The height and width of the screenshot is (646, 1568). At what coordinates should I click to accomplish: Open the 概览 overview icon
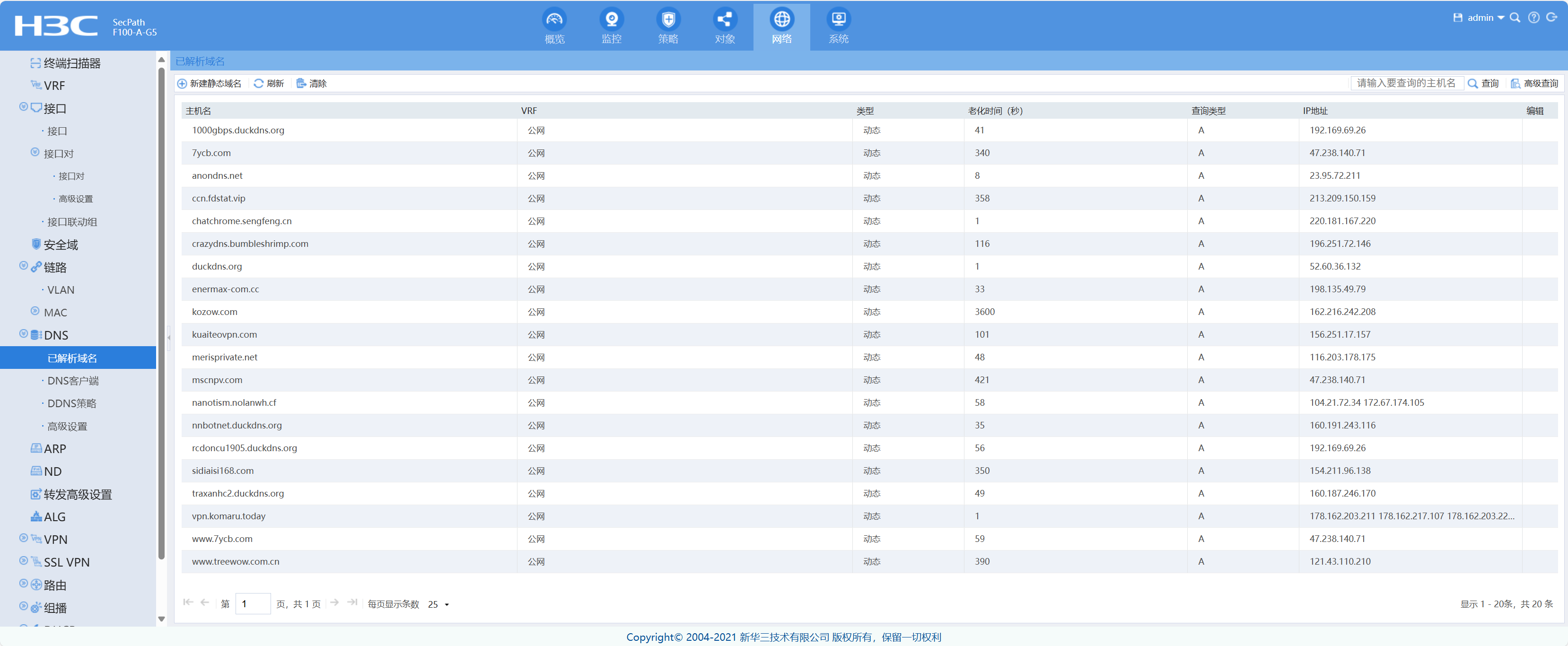pyautogui.click(x=554, y=20)
